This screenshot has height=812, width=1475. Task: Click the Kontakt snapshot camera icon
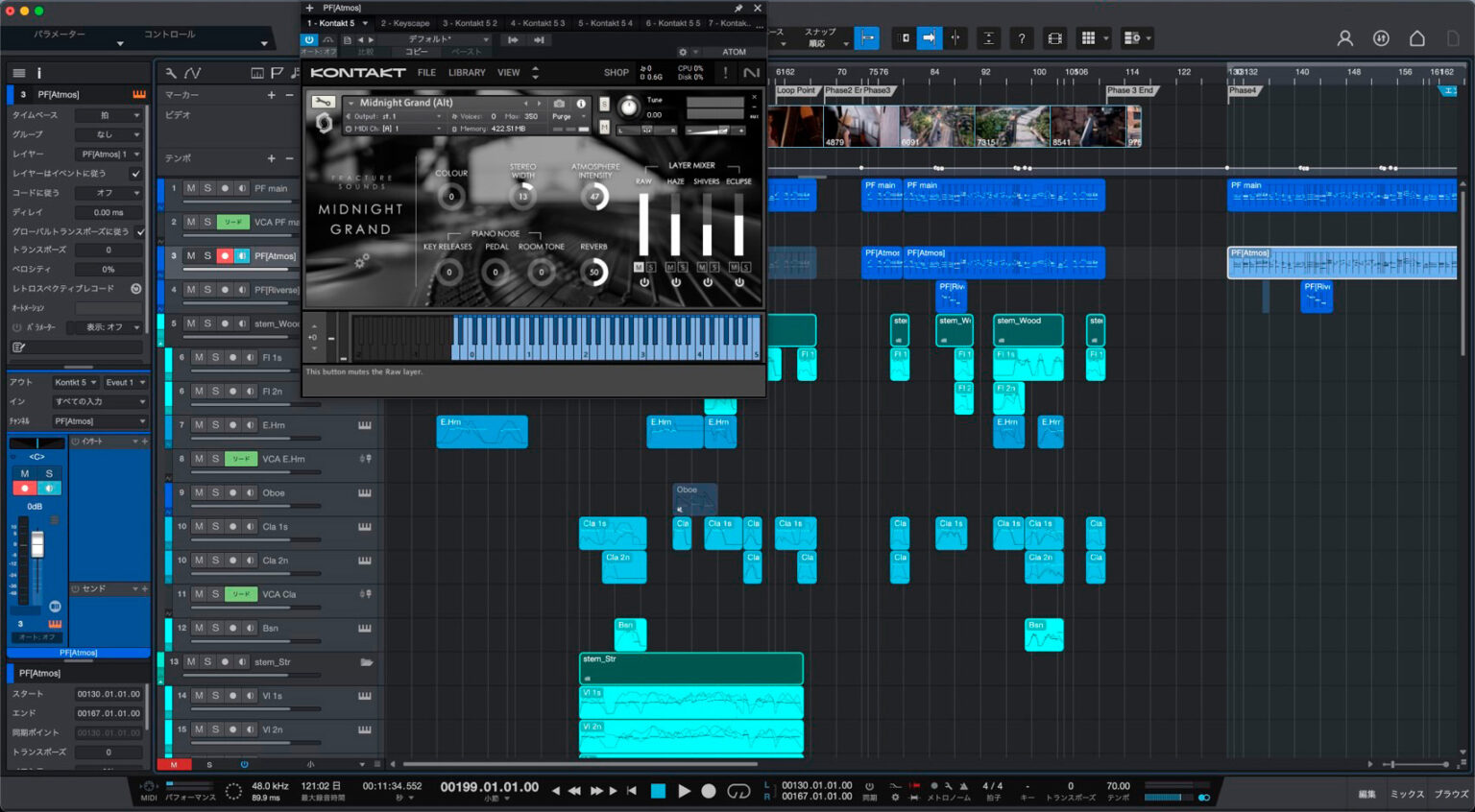click(559, 104)
